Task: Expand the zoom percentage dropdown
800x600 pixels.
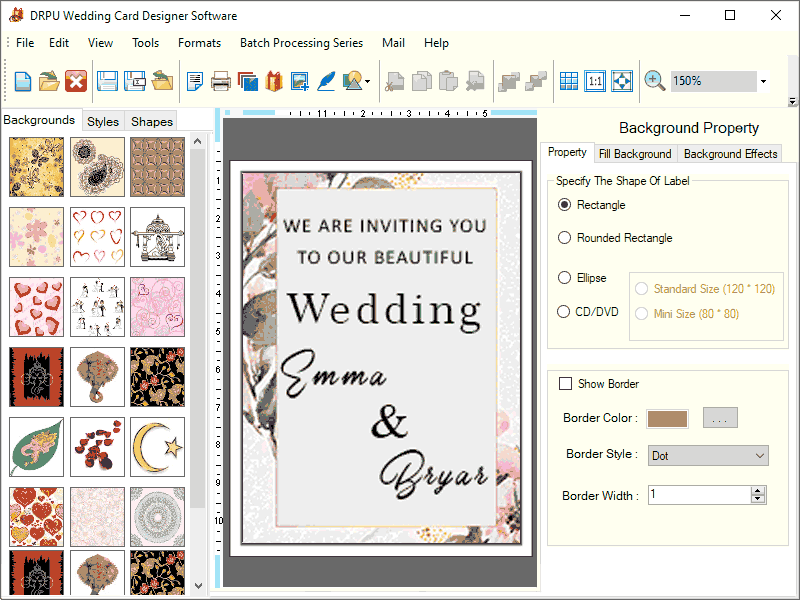Action: pyautogui.click(x=762, y=80)
